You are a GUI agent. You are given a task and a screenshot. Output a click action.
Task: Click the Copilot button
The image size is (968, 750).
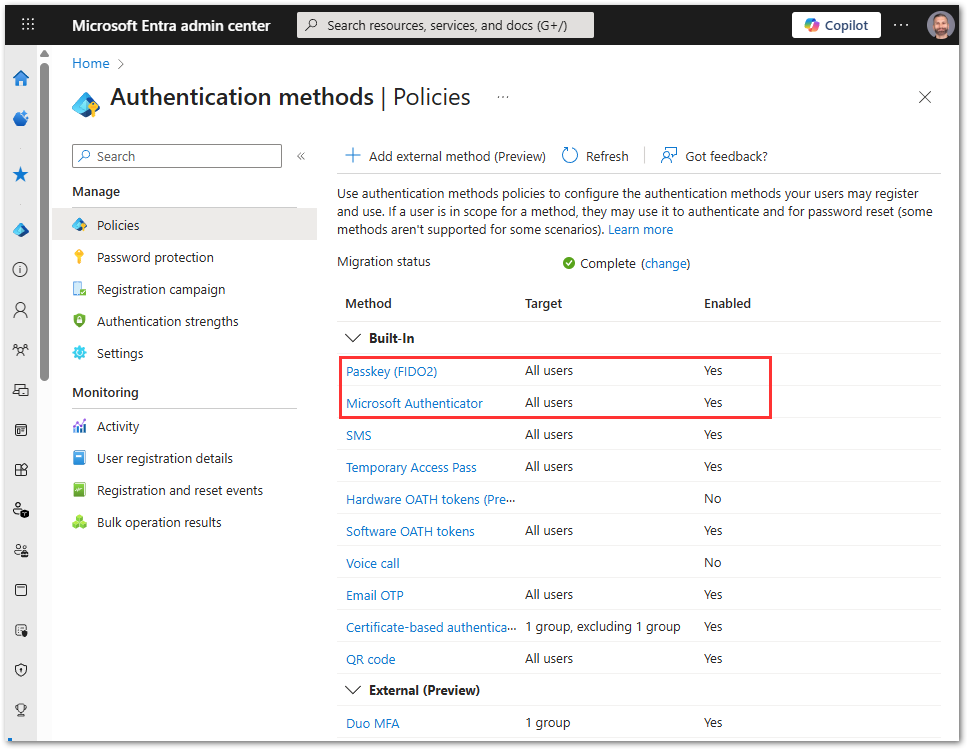pyautogui.click(x=836, y=25)
